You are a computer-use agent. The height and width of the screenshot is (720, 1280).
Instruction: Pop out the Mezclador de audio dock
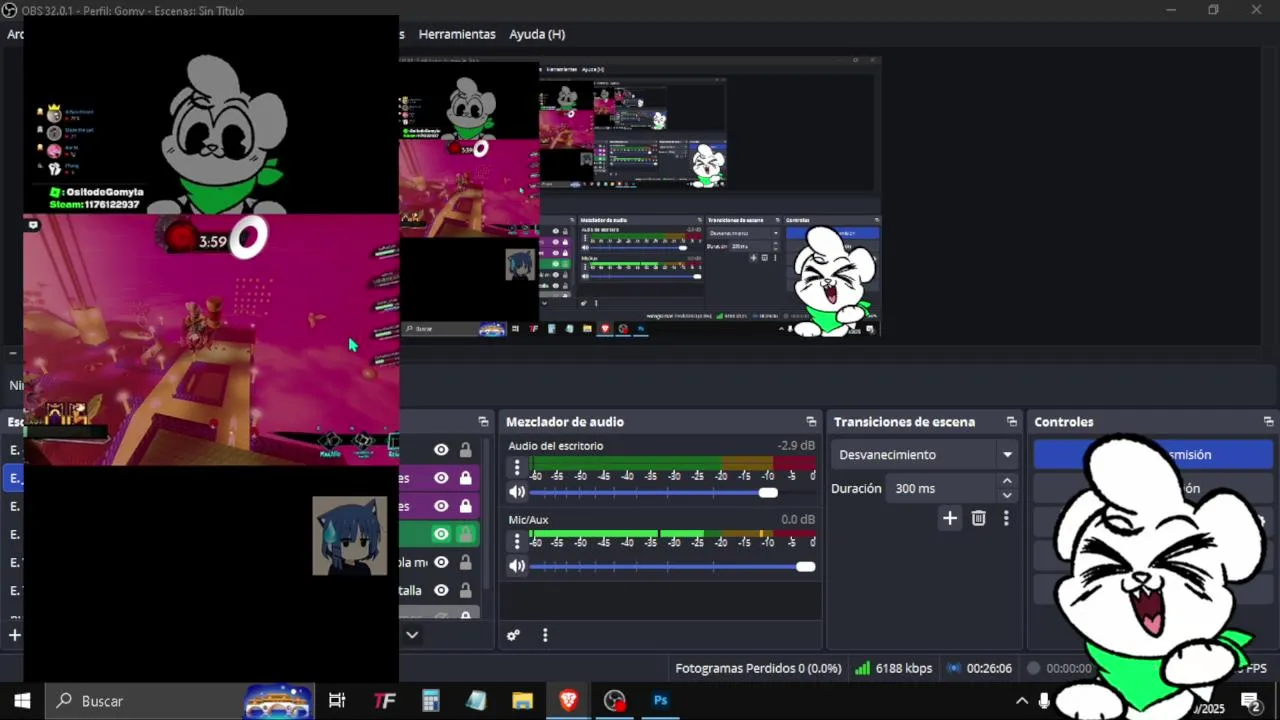click(x=811, y=422)
